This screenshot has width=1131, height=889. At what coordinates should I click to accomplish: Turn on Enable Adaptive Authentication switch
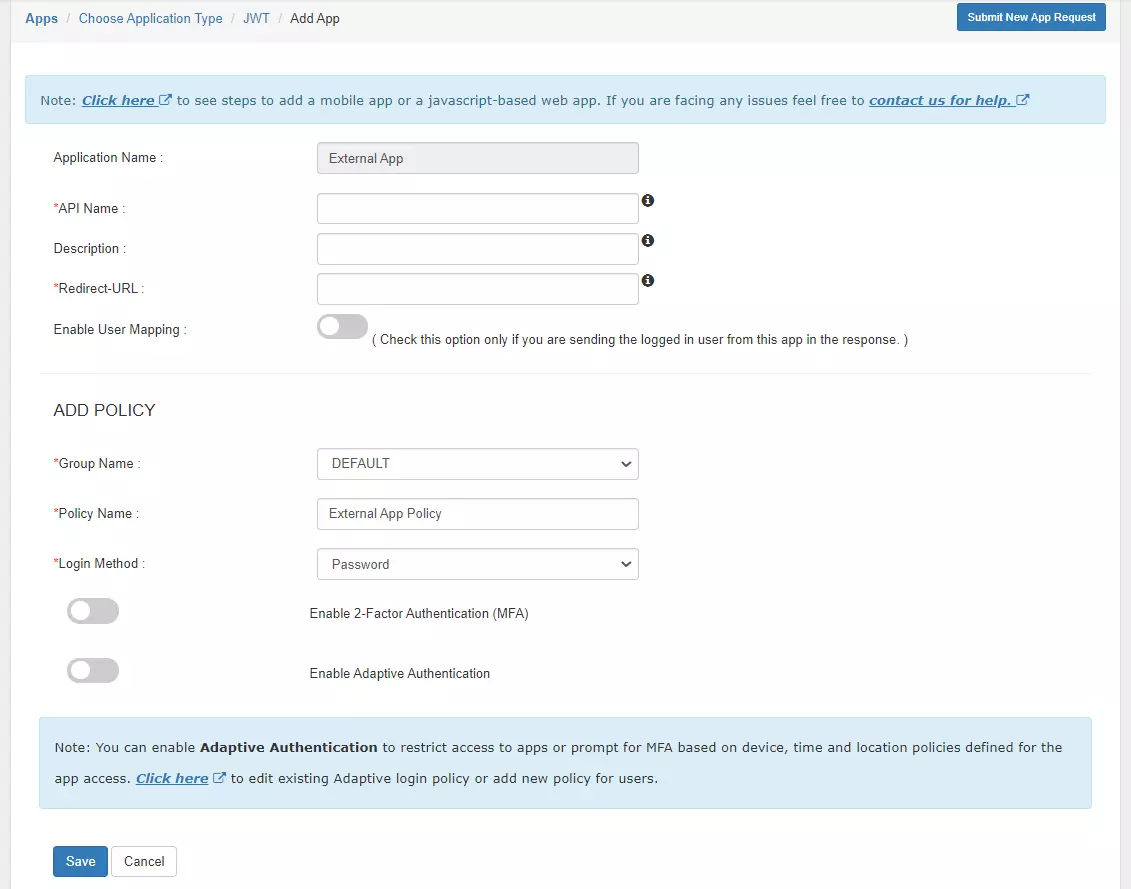[93, 670]
